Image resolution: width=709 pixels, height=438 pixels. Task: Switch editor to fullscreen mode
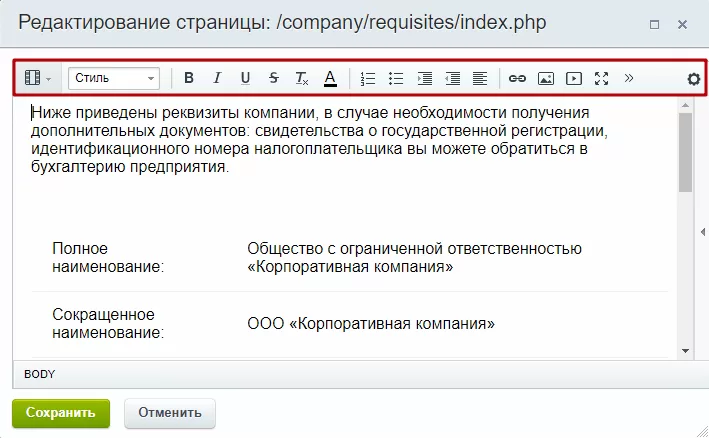601,79
